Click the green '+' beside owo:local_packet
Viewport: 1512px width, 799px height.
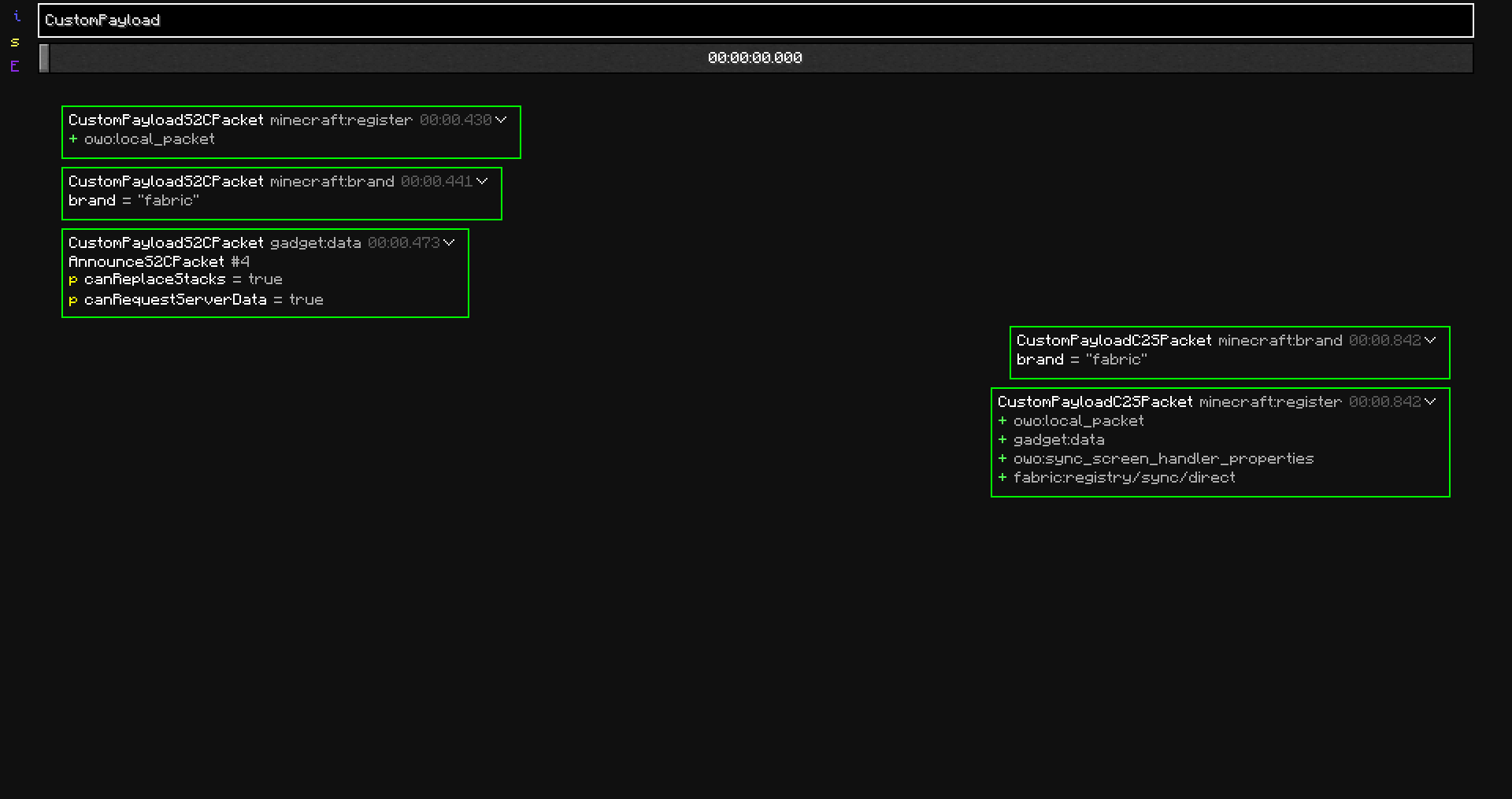[x=72, y=139]
